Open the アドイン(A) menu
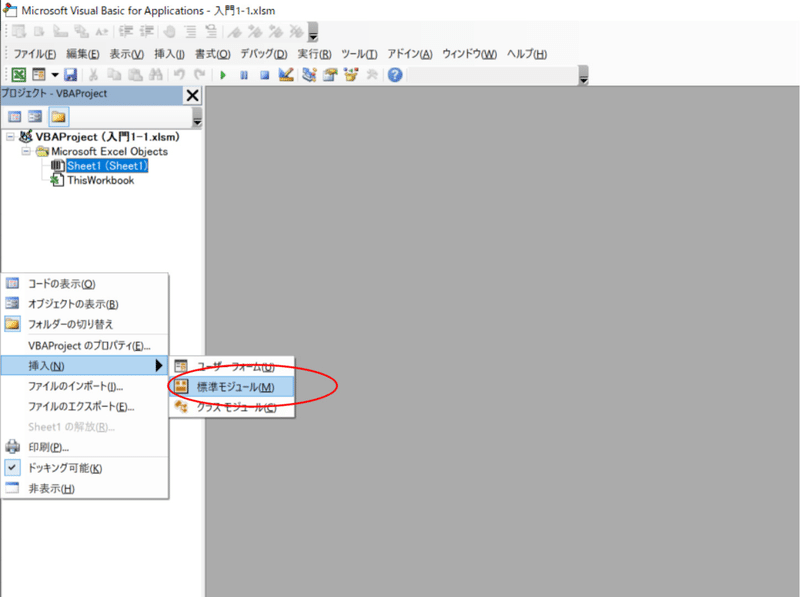 [x=410, y=54]
